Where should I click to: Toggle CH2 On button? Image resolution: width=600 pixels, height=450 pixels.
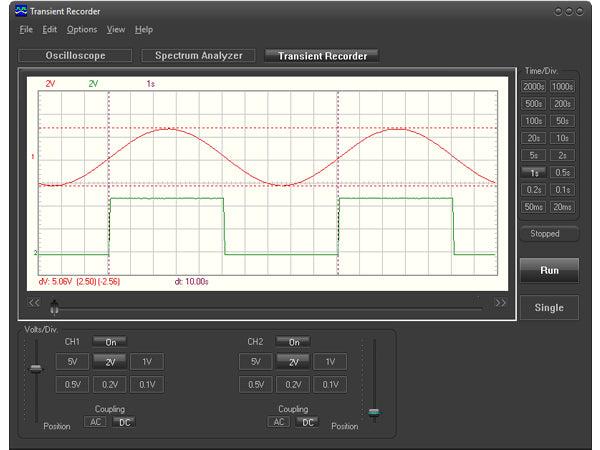[293, 342]
